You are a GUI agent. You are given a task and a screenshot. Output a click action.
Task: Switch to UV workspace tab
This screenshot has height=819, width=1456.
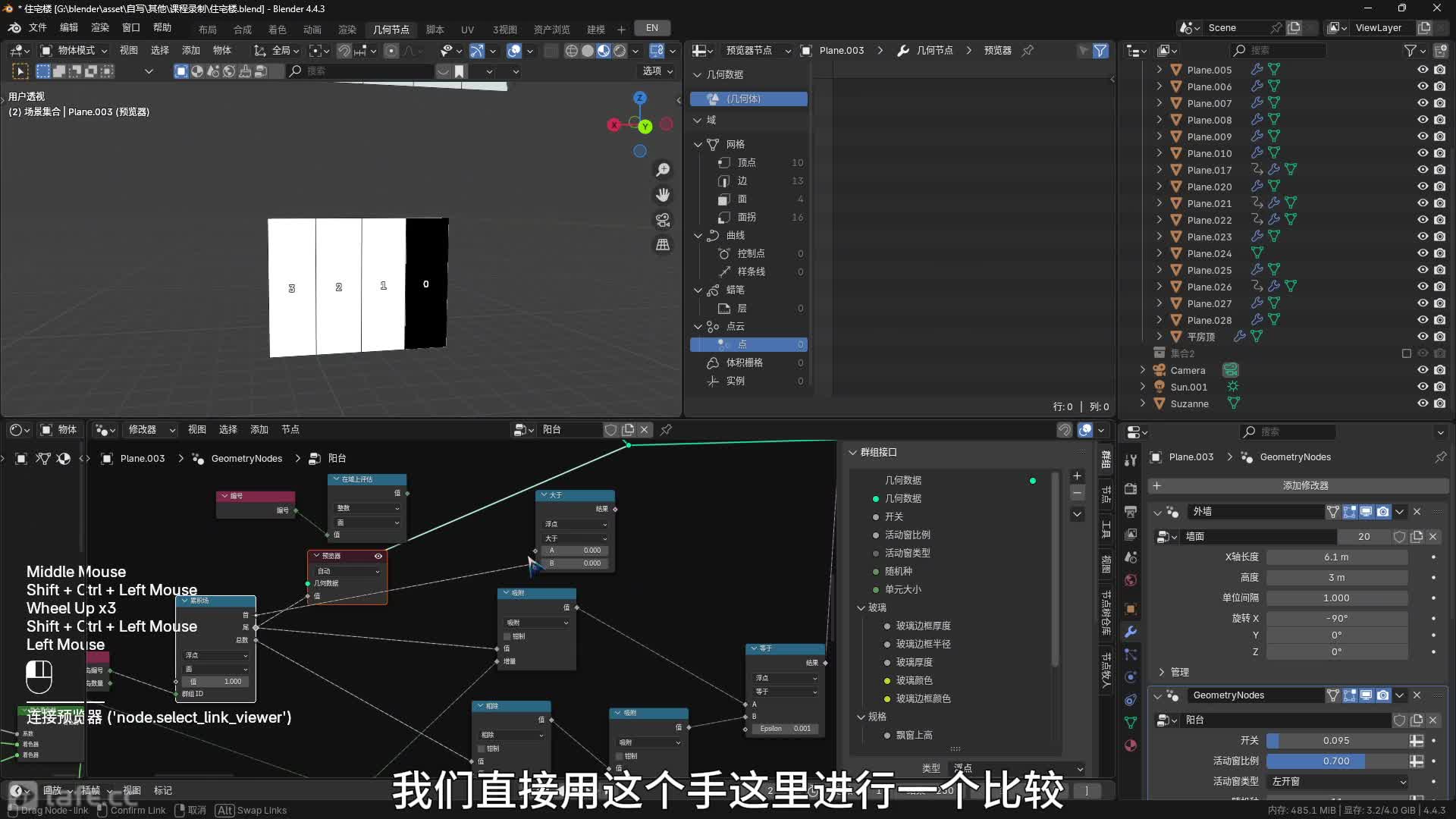pos(467,30)
